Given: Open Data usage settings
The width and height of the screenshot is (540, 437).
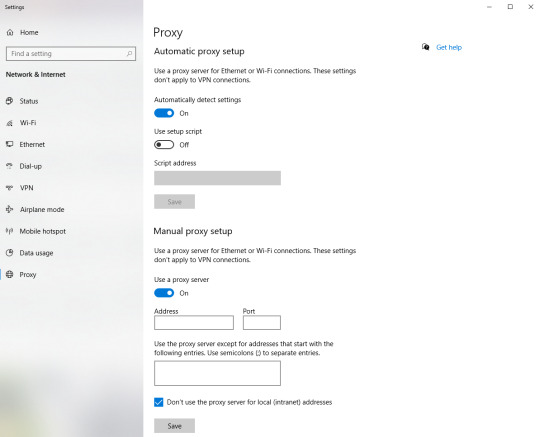Looking at the screenshot, I should pos(36,253).
